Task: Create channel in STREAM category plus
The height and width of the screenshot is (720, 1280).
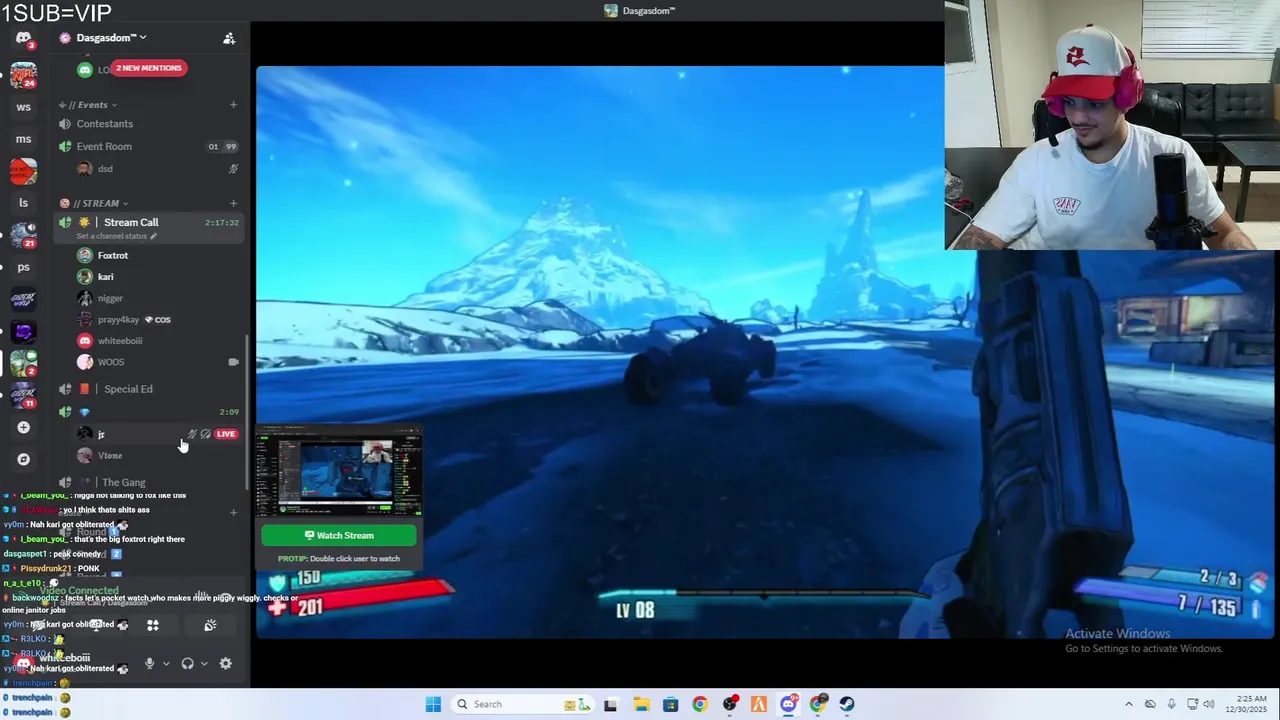Action: click(233, 203)
